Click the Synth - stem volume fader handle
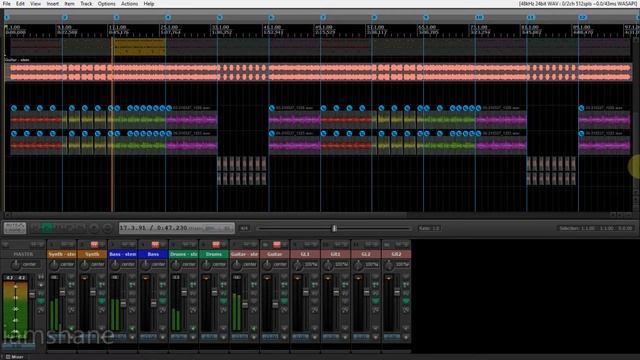The image size is (640, 360). [62, 293]
